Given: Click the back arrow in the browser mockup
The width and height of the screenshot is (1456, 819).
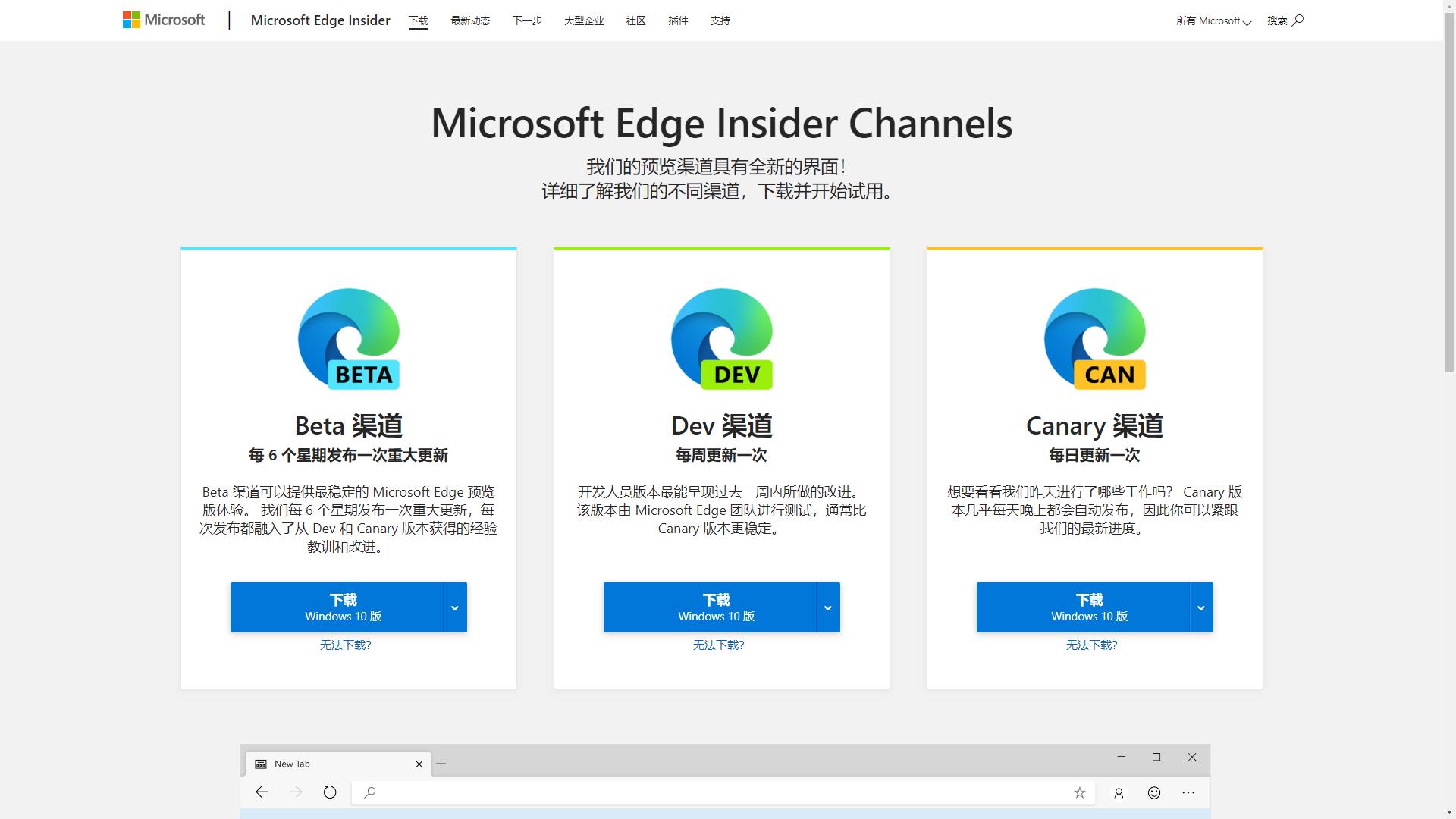Looking at the screenshot, I should pyautogui.click(x=262, y=792).
